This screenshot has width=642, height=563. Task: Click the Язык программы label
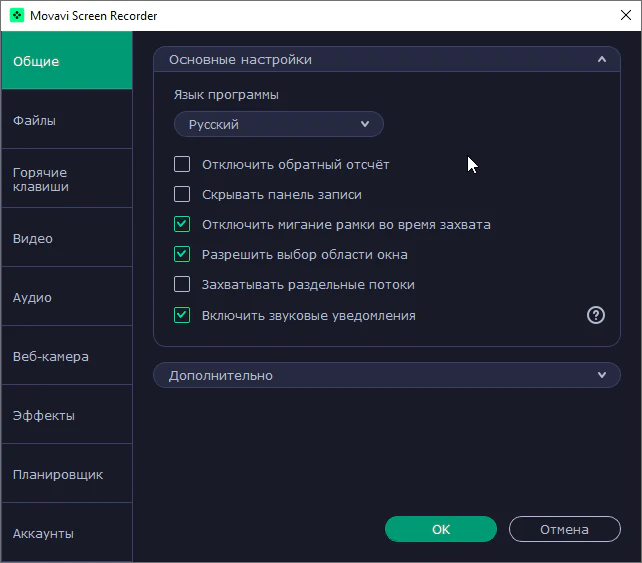click(226, 95)
